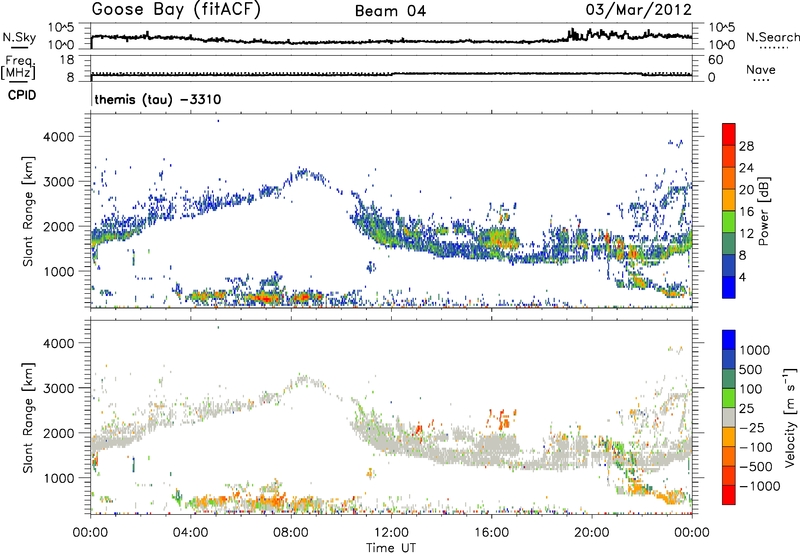
Task: Click the 'N.Search' legend label
Action: (x=772, y=37)
